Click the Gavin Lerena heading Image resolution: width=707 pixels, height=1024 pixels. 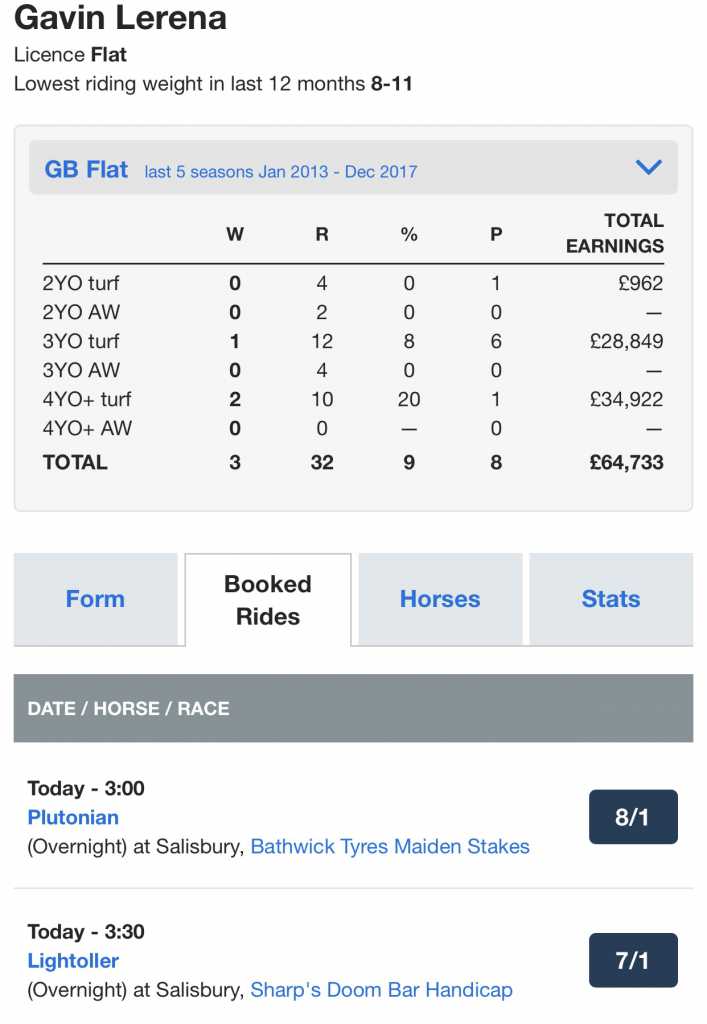(x=120, y=18)
